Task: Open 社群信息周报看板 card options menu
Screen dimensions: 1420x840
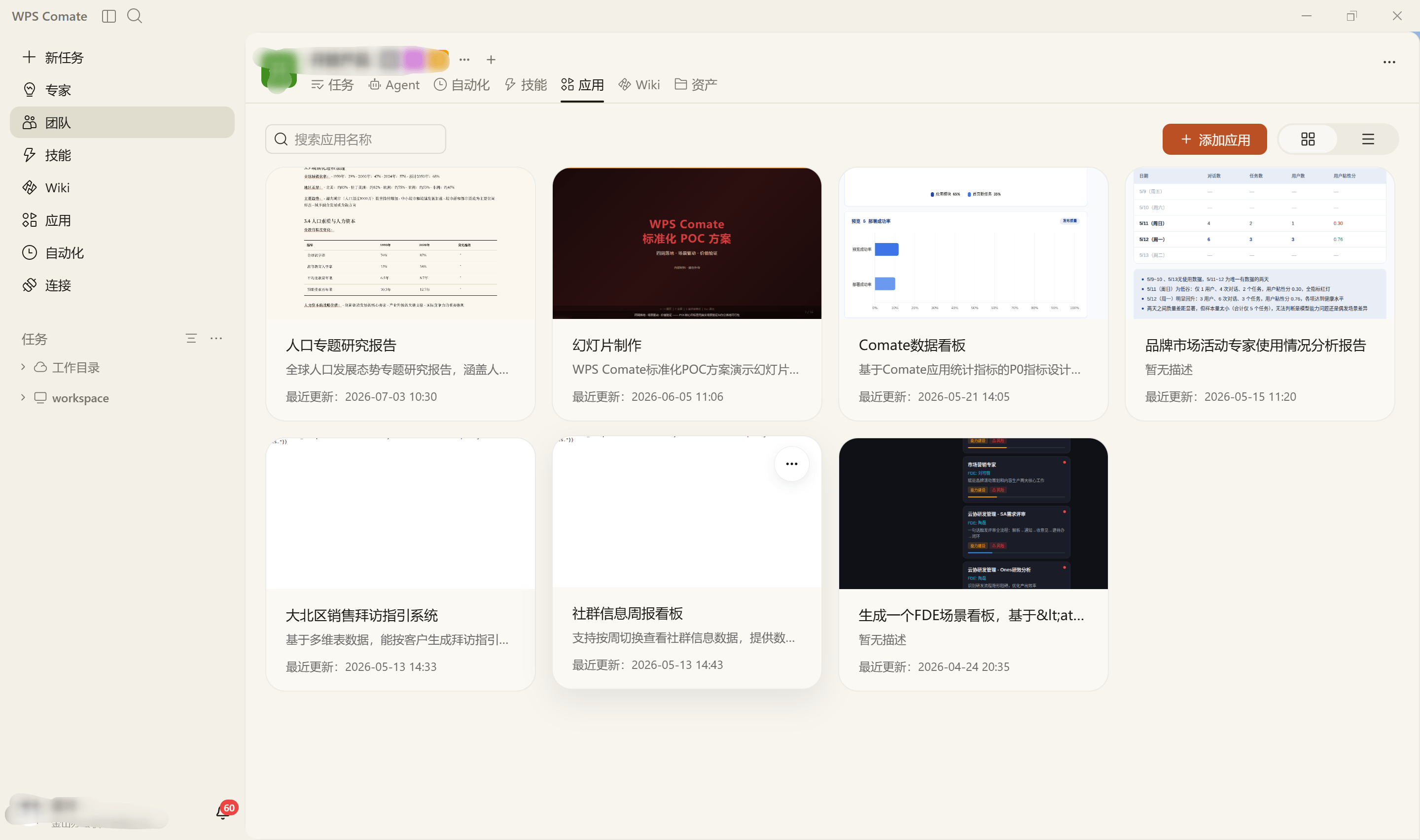Action: click(791, 464)
